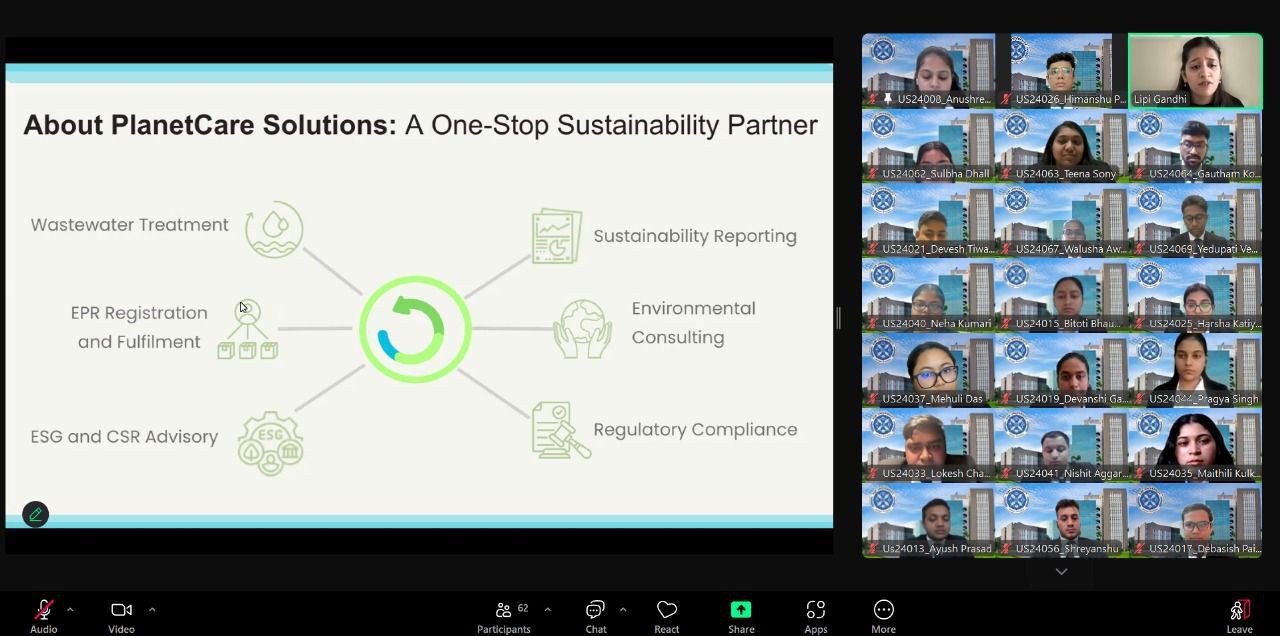
Task: Expand the arrow next to Chat
Action: 623,609
